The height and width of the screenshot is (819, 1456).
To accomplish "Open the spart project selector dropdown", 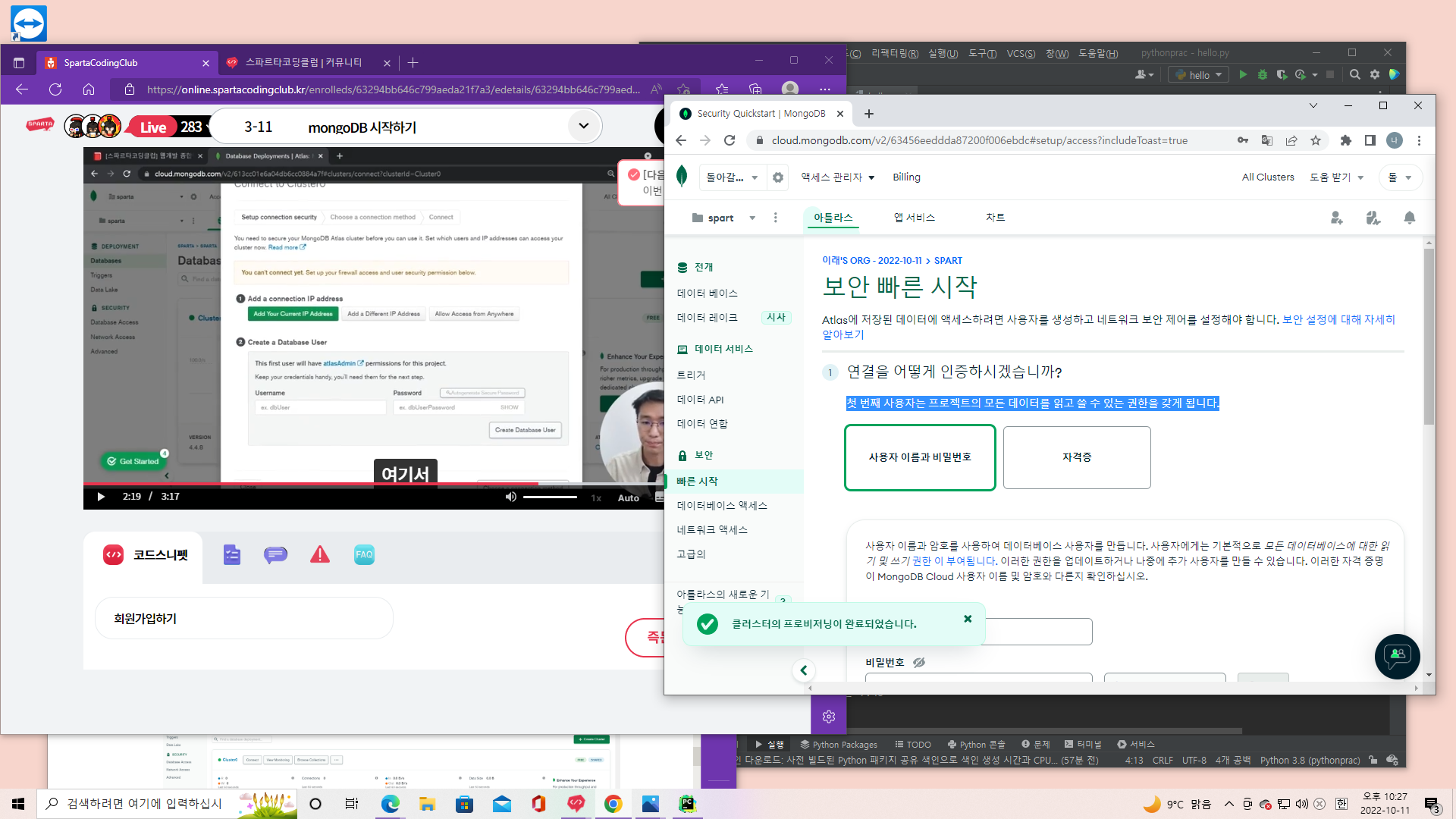I will click(723, 218).
